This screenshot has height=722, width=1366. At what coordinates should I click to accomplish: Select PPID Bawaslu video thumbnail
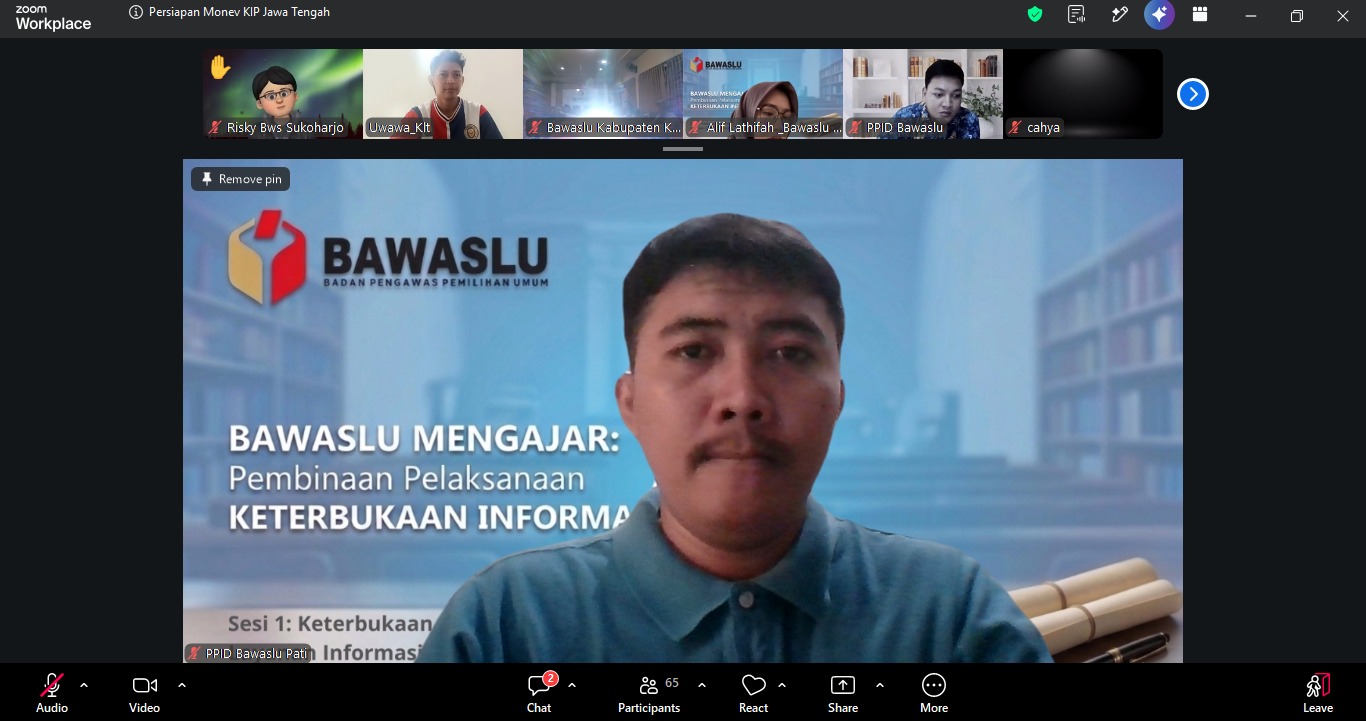pyautogui.click(x=923, y=94)
